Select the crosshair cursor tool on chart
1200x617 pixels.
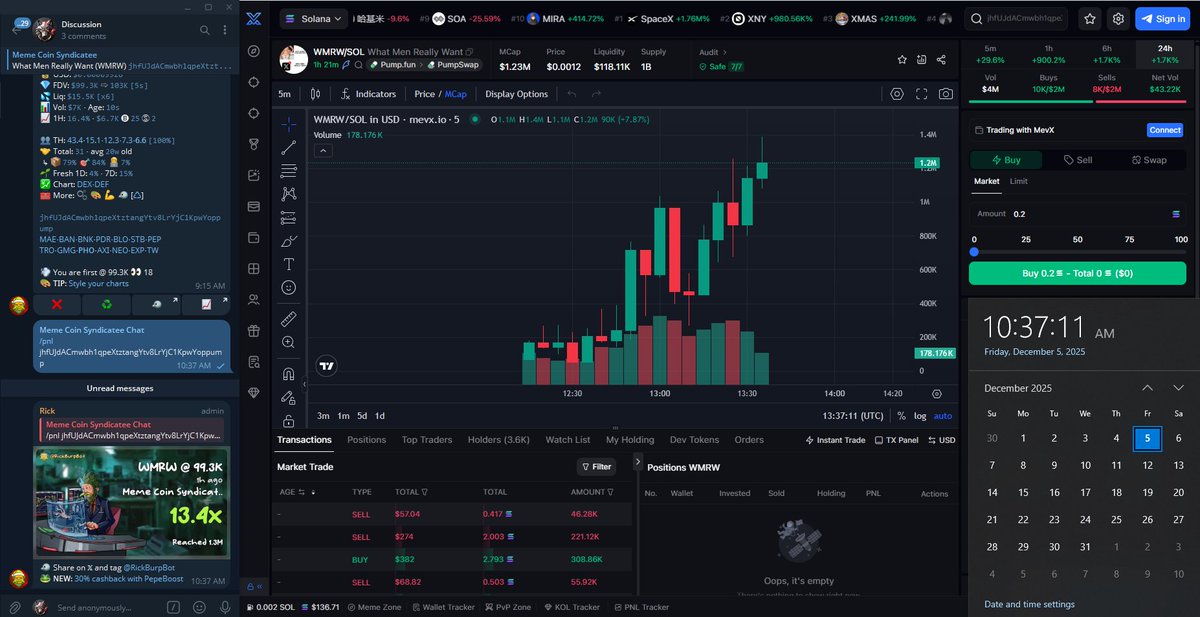289,125
